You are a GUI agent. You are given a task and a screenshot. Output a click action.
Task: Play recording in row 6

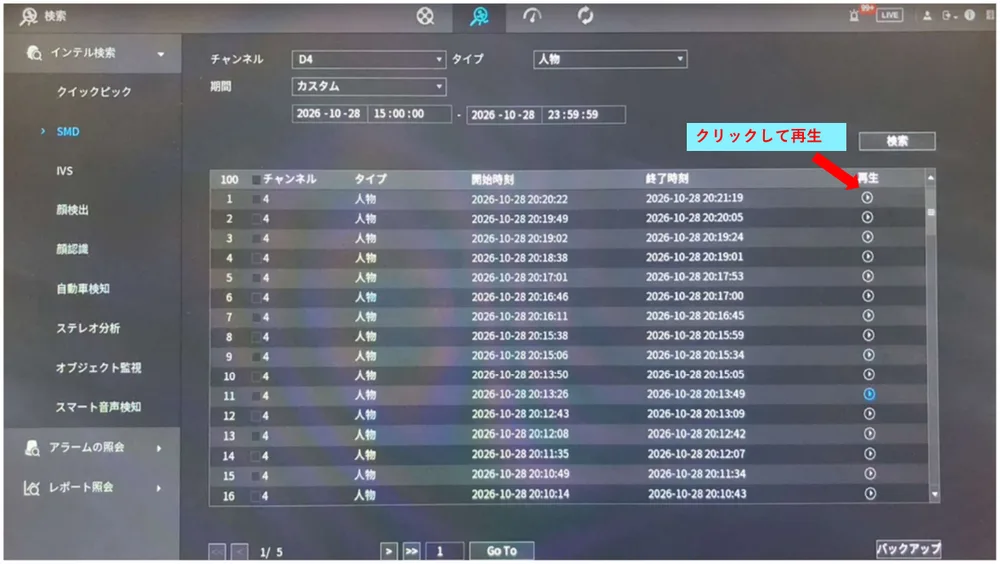pos(868,296)
